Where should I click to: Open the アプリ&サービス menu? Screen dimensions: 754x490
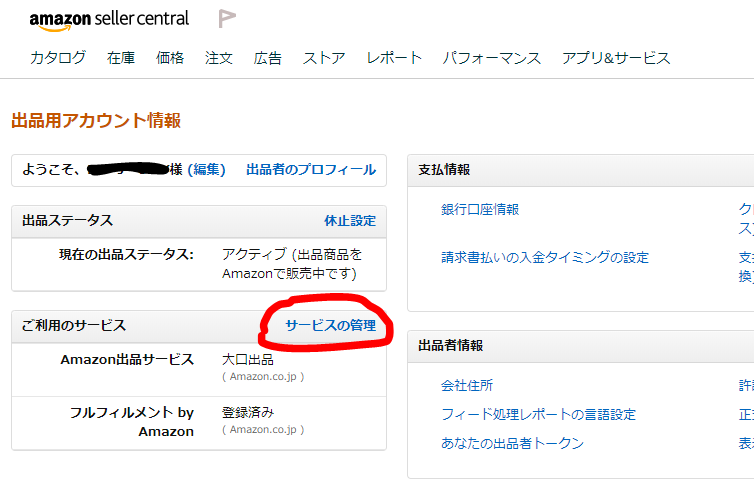[x=616, y=58]
